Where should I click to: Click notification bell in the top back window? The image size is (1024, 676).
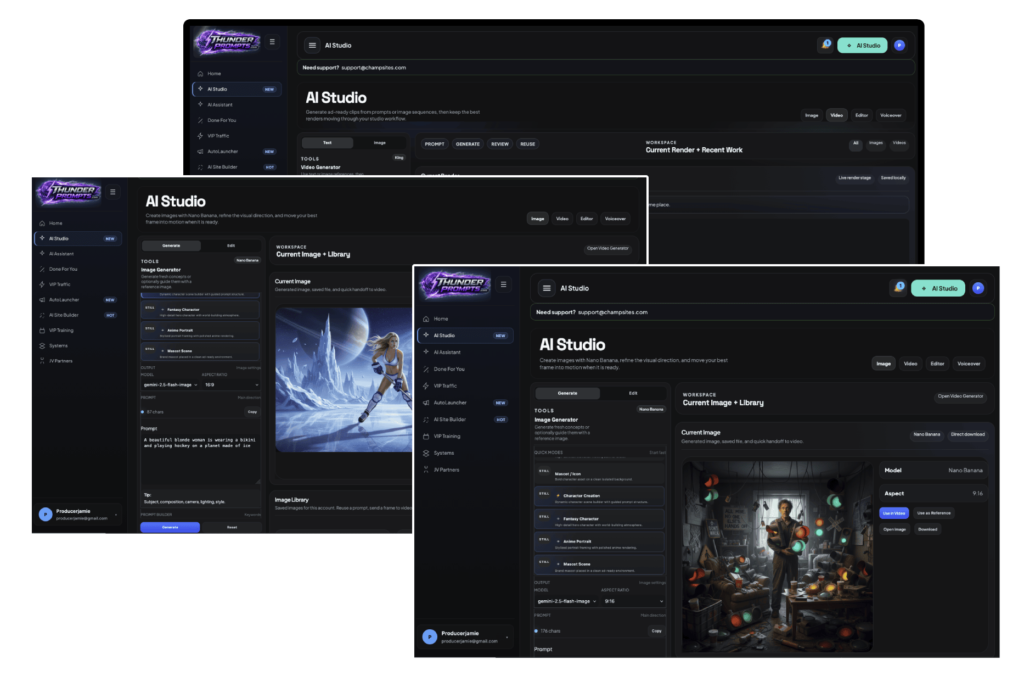coord(825,45)
